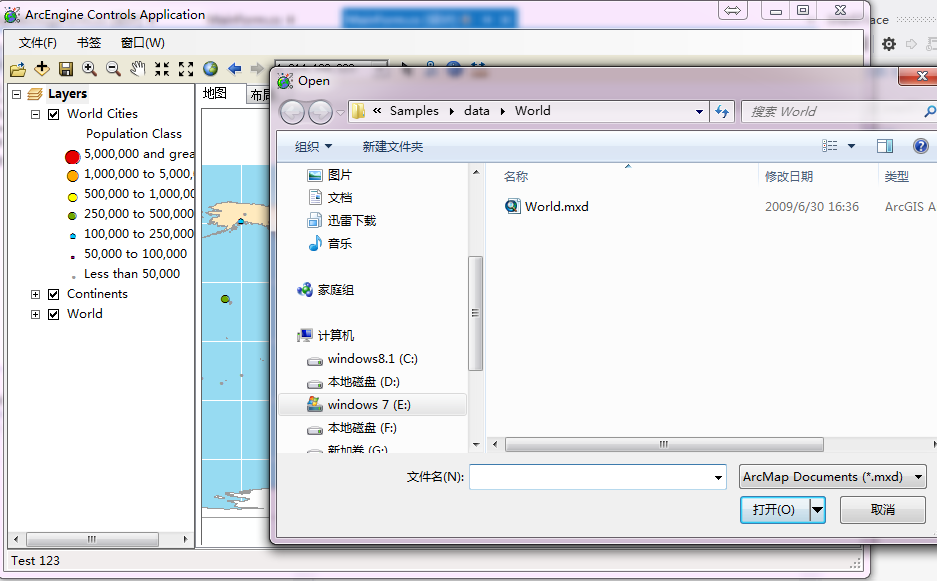The image size is (937, 581).
Task: Select the windows 7 (E:) drive
Action: (372, 405)
